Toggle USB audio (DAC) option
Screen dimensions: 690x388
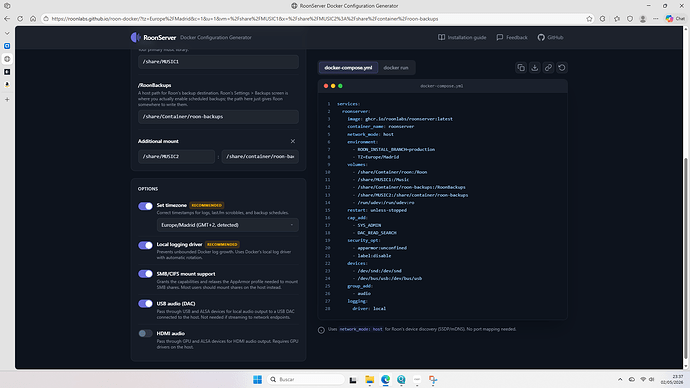coord(145,304)
